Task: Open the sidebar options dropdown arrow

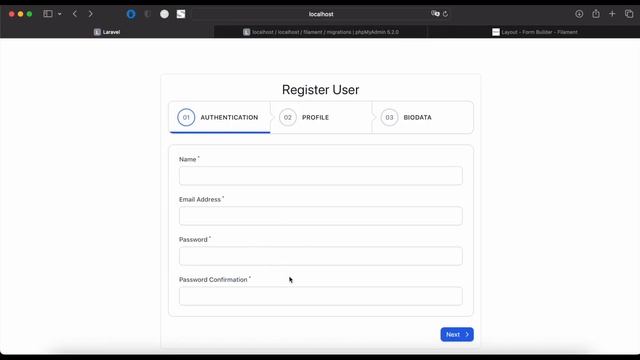Action: 60,14
